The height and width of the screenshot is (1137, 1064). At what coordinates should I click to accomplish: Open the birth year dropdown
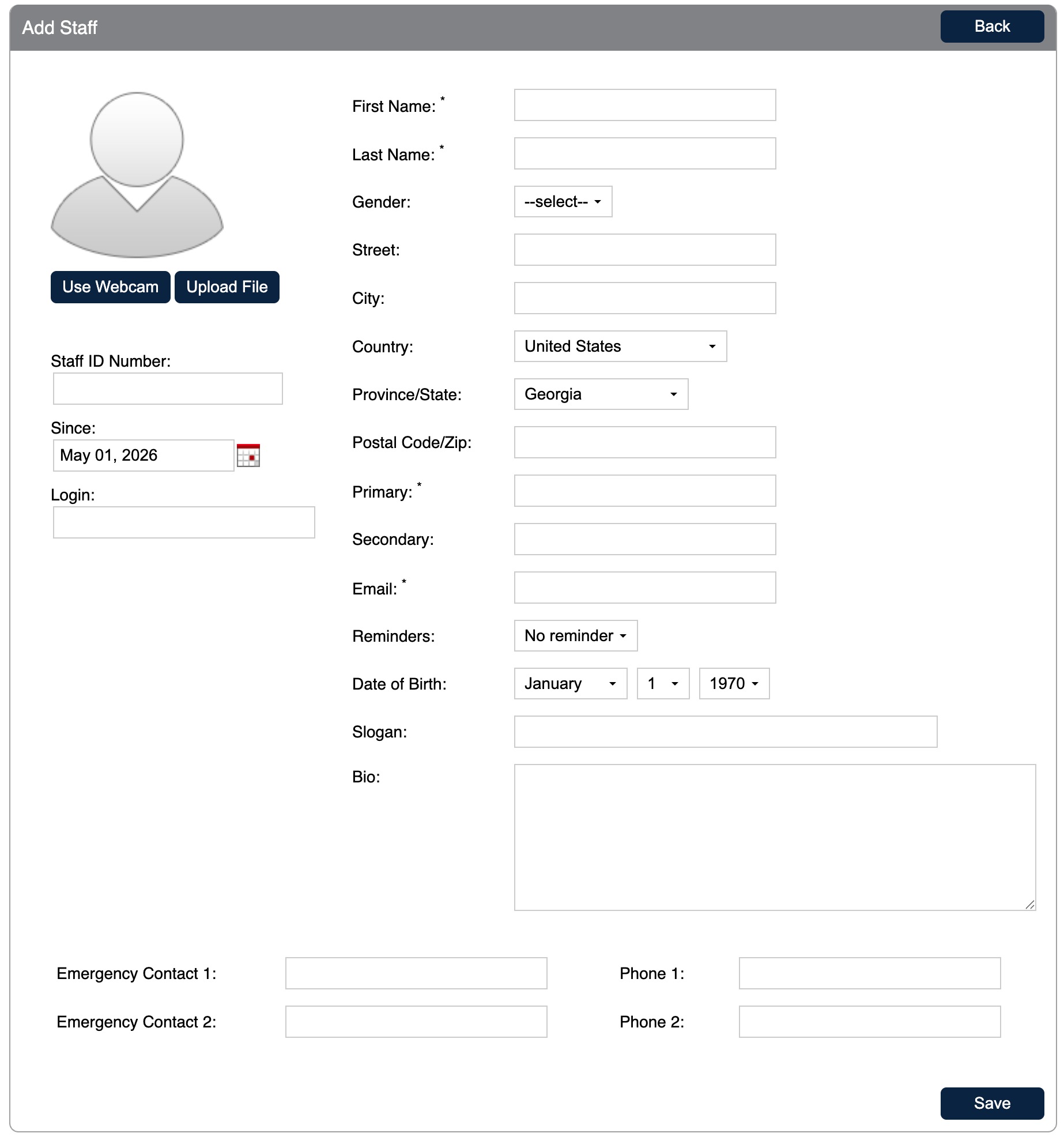(734, 684)
